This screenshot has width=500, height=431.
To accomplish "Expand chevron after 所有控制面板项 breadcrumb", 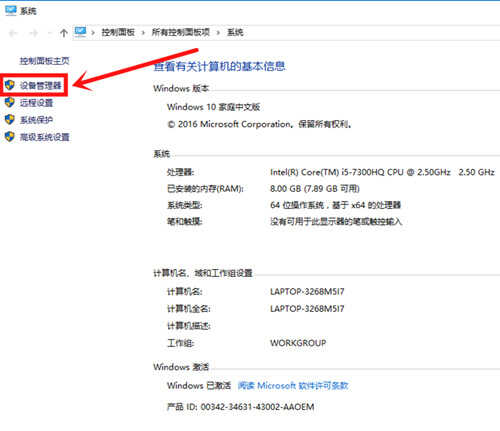I will tap(218, 33).
